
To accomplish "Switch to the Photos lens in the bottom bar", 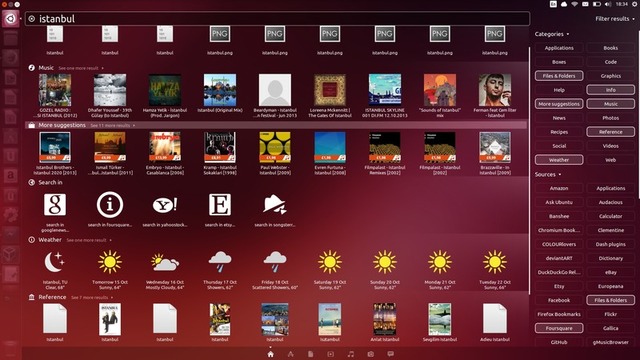I will pyautogui.click(x=371, y=354).
